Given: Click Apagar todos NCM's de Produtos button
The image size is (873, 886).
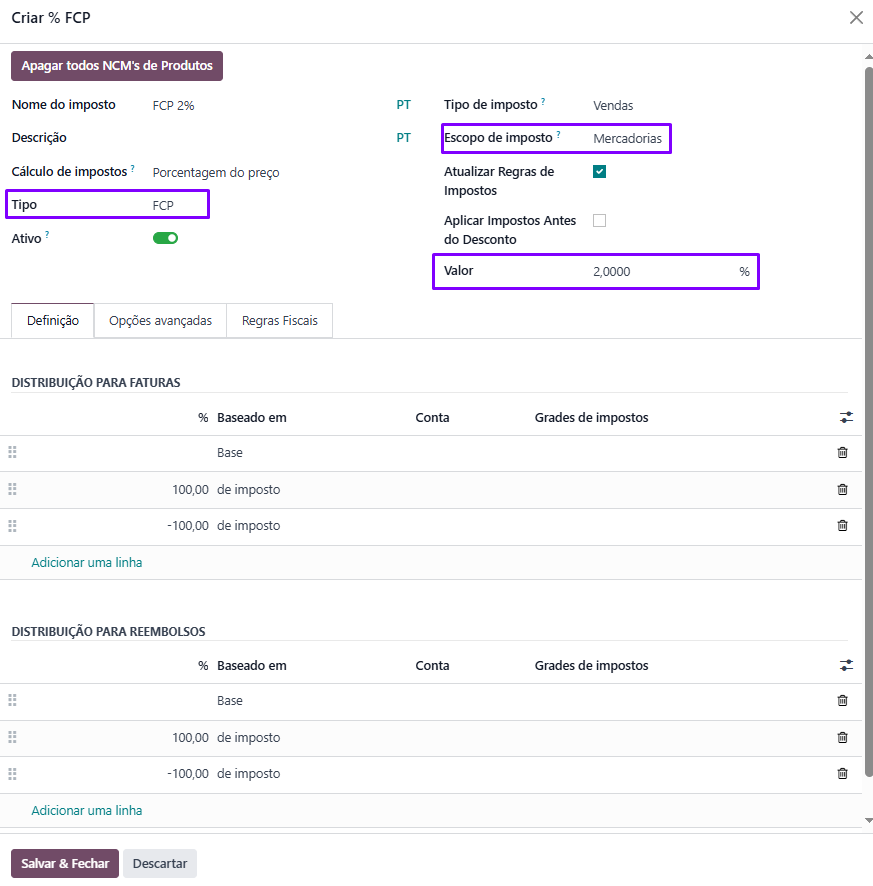Looking at the screenshot, I should pos(117,66).
